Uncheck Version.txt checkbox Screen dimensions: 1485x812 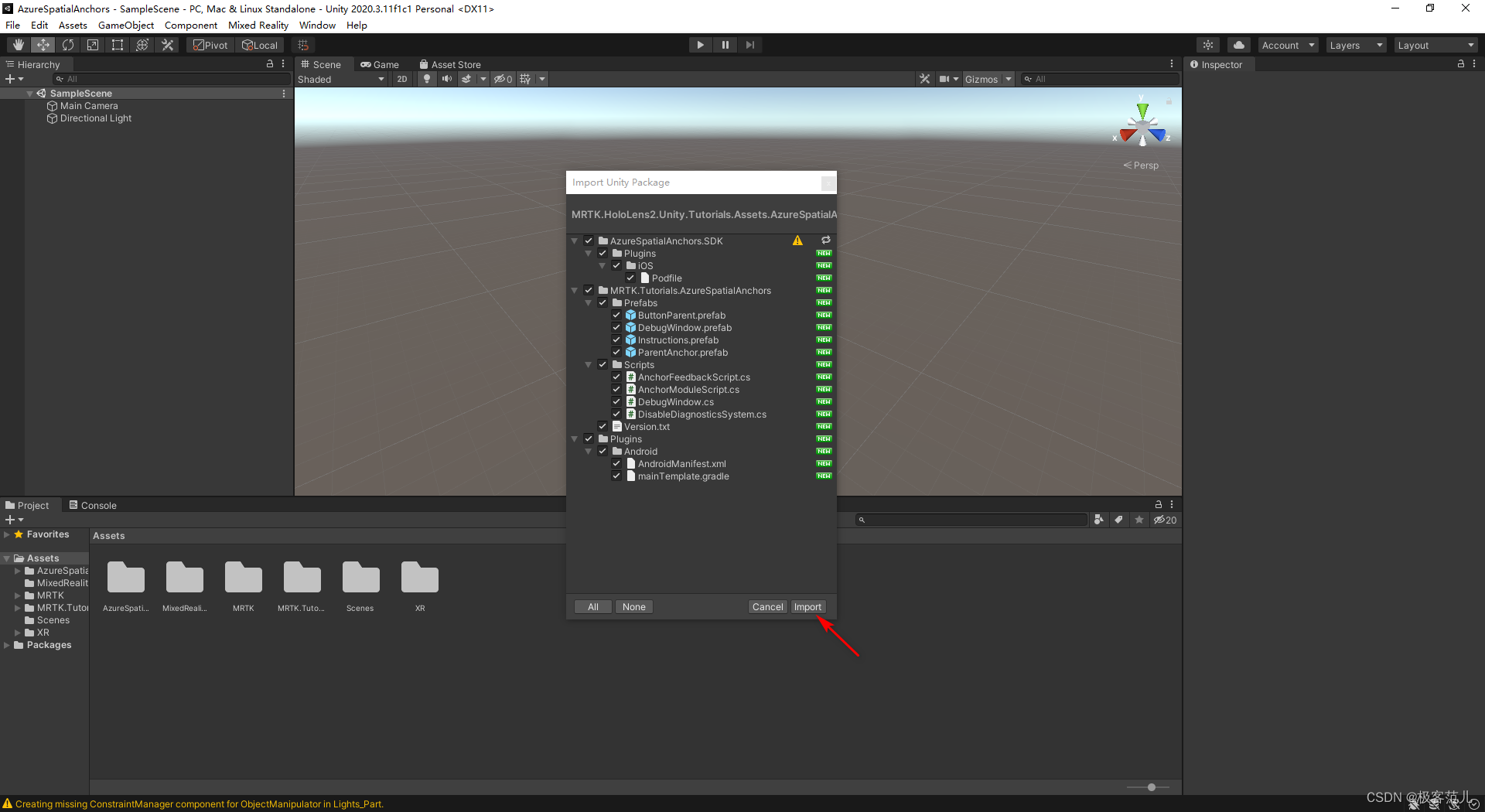[x=603, y=426]
